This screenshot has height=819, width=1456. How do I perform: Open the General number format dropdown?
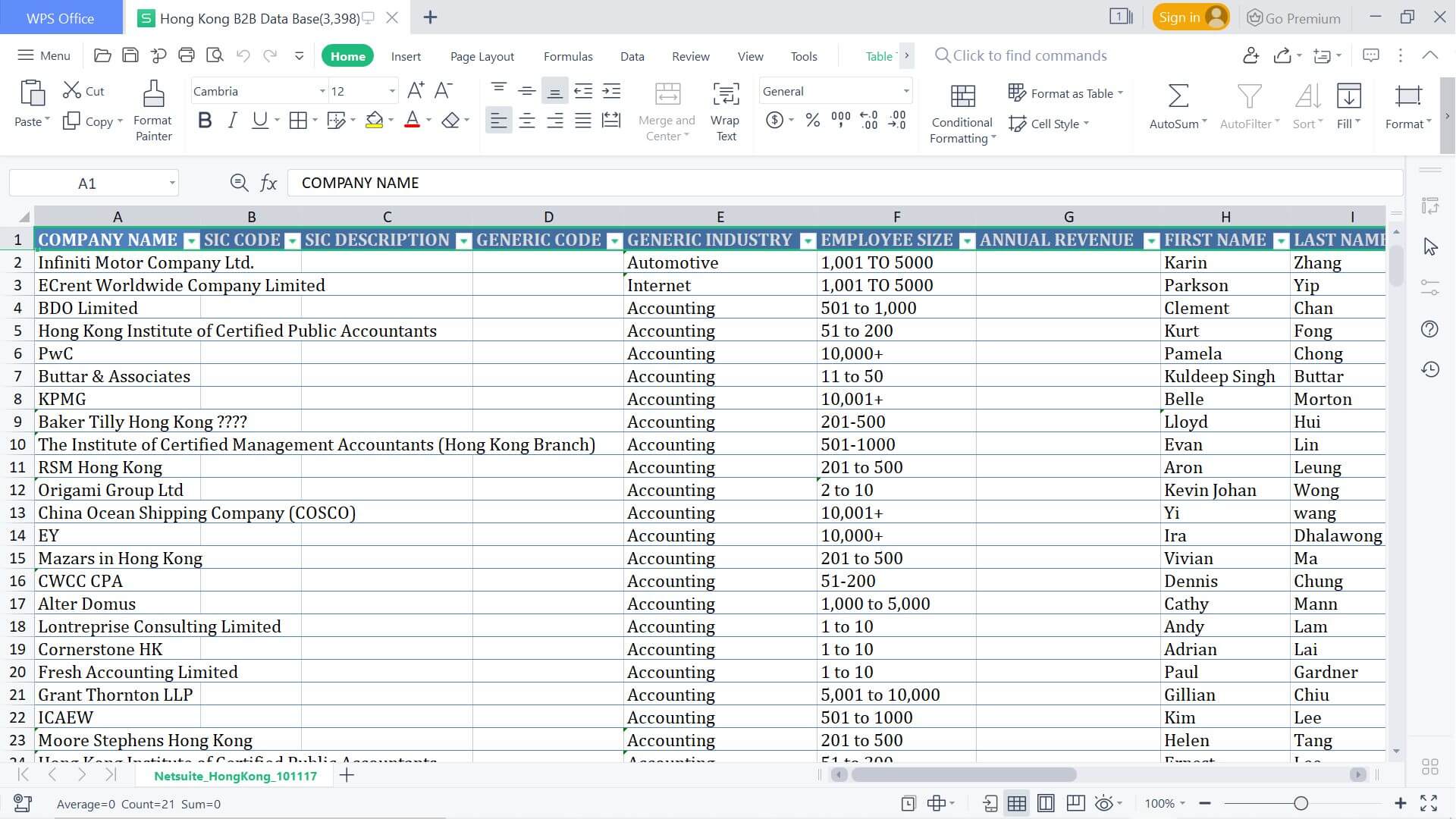(905, 91)
